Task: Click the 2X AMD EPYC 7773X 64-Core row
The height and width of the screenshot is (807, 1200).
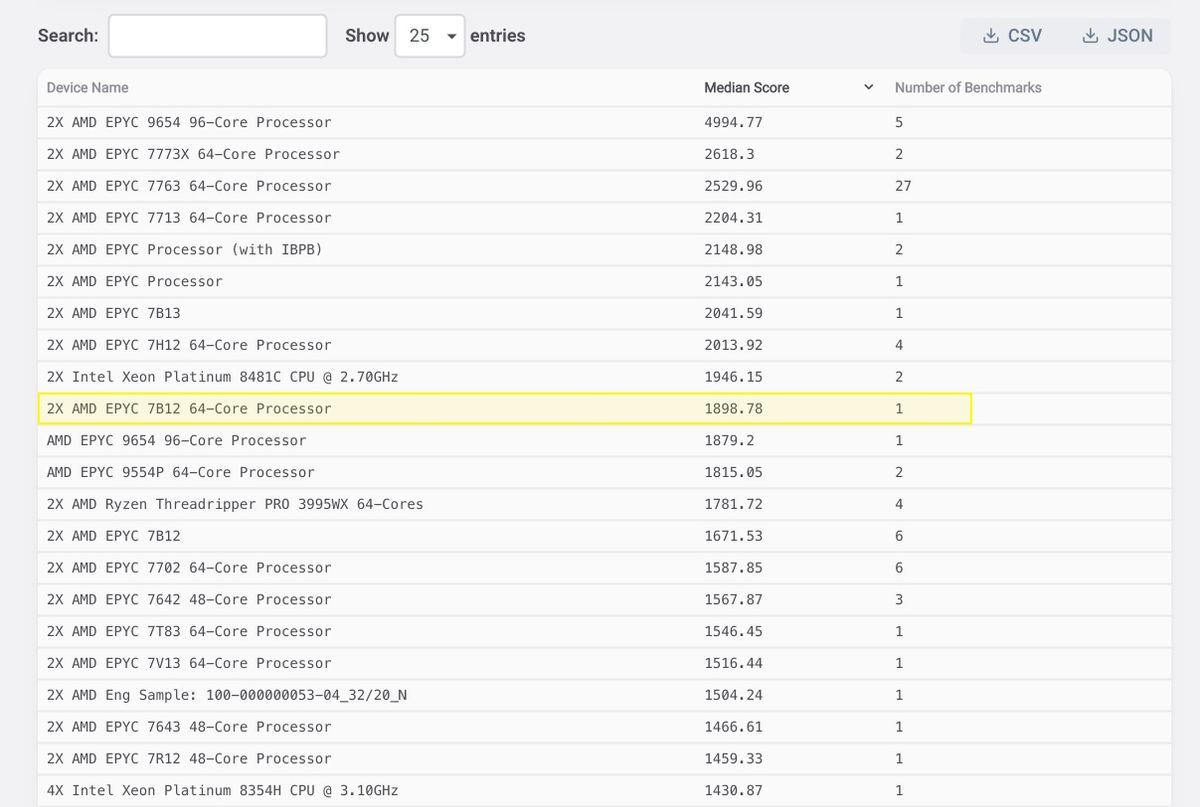Action: (193, 154)
